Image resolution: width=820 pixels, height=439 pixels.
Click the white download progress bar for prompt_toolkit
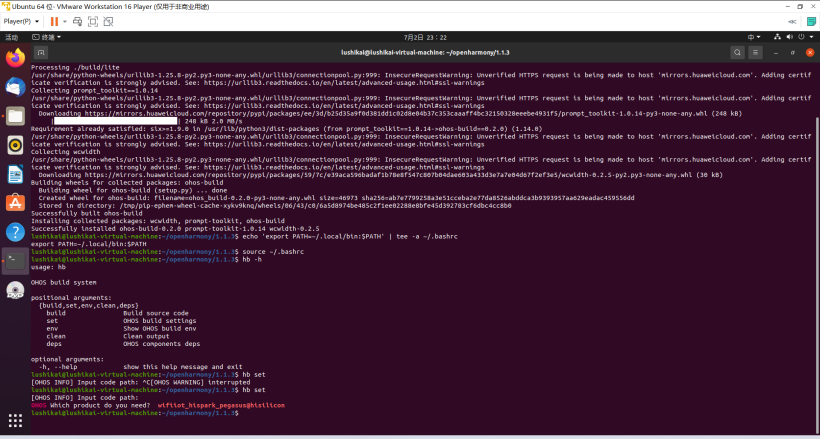click(115, 121)
